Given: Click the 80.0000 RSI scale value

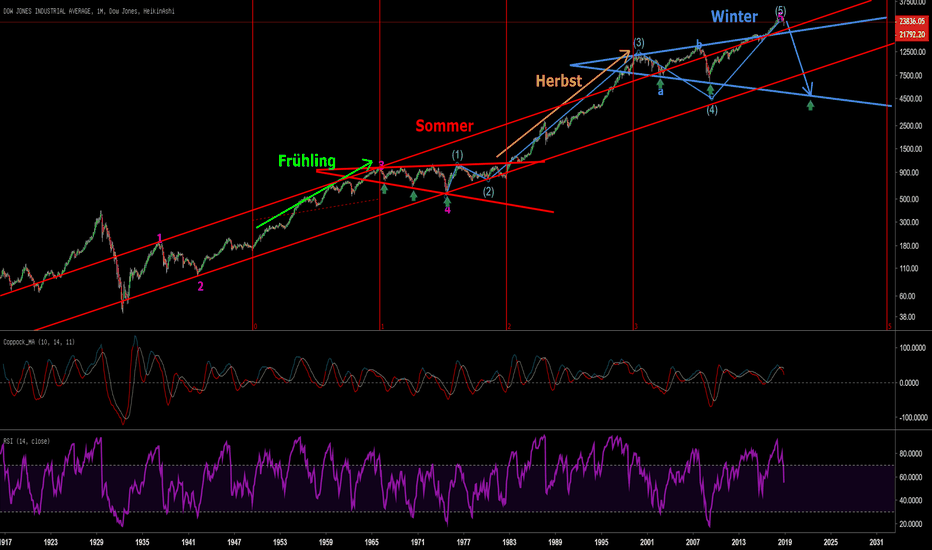Looking at the screenshot, I should click(x=911, y=454).
